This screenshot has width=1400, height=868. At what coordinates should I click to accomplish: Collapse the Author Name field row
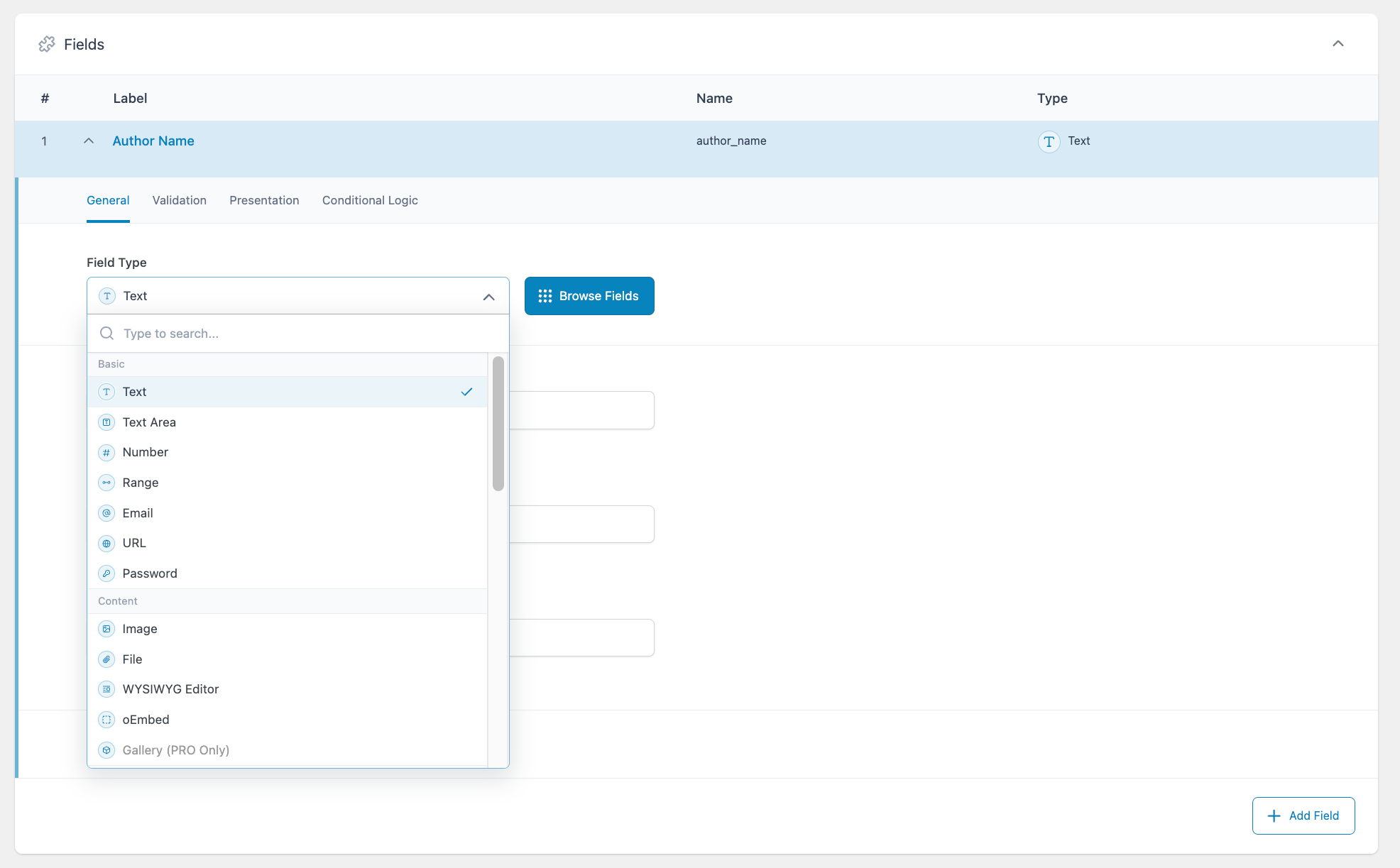88,141
